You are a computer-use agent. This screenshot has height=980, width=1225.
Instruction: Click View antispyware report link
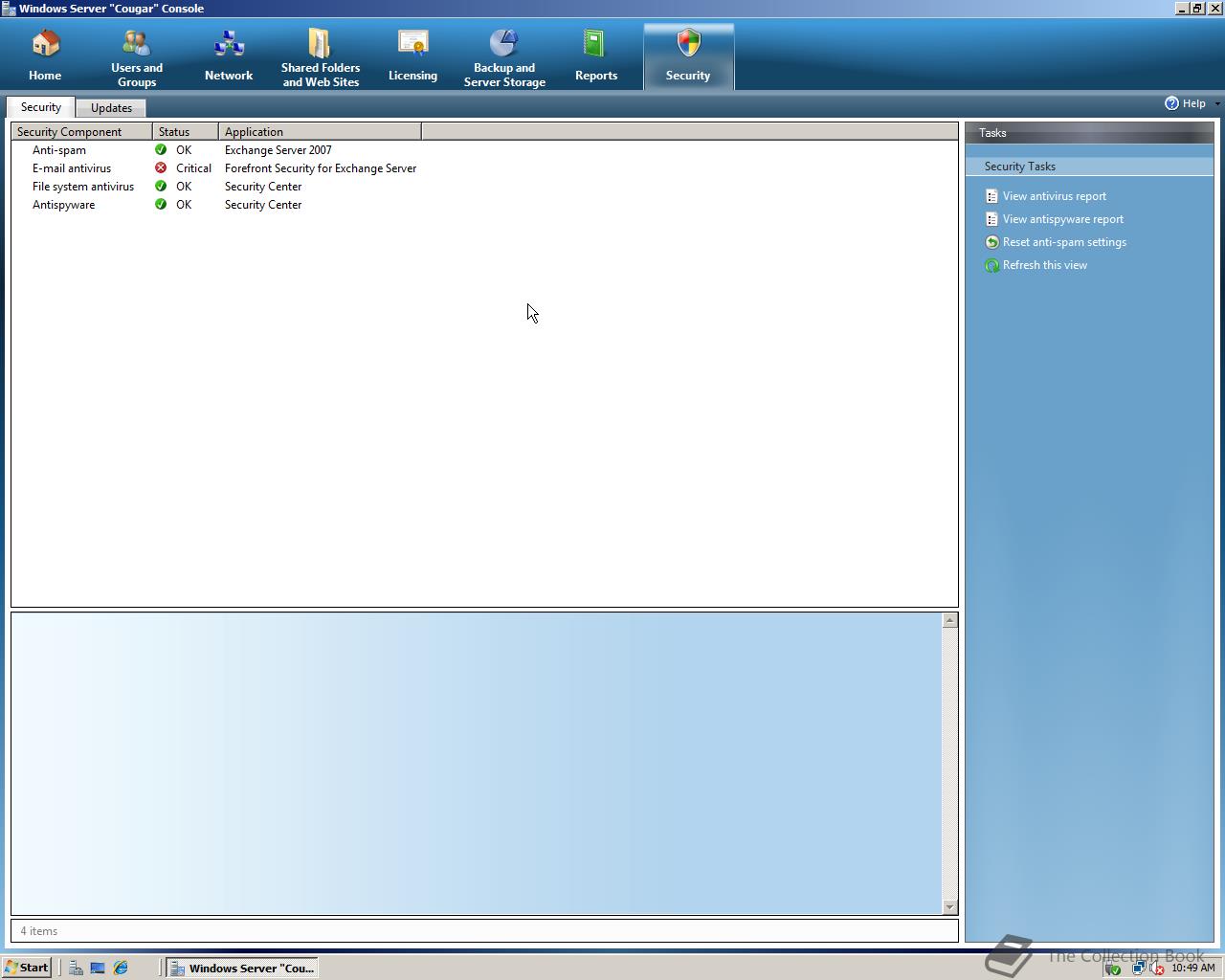coord(1063,219)
